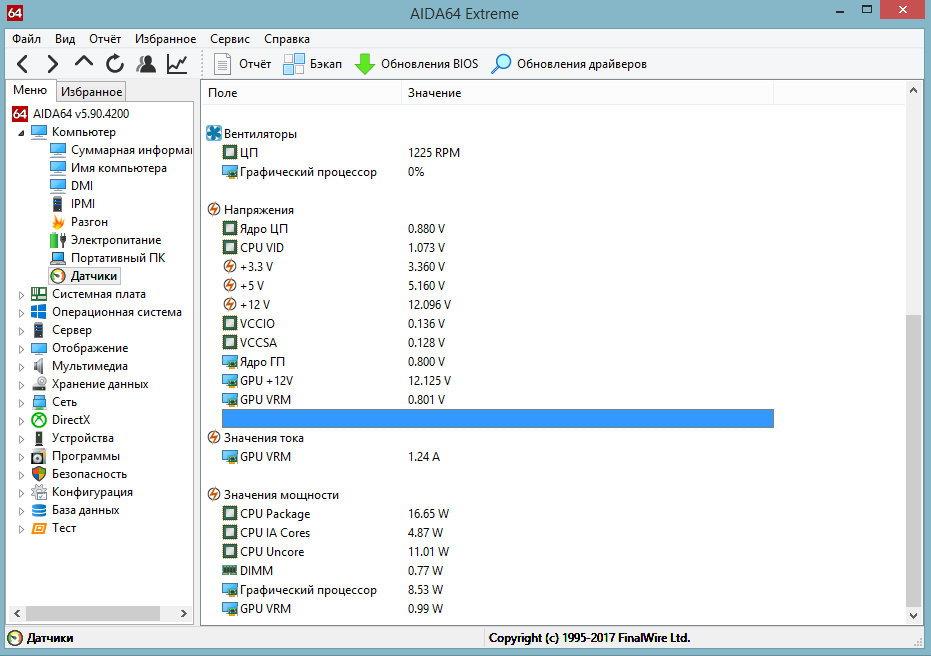Open the Отчёт menu
Screen dimensions: 931x656
coord(105,39)
